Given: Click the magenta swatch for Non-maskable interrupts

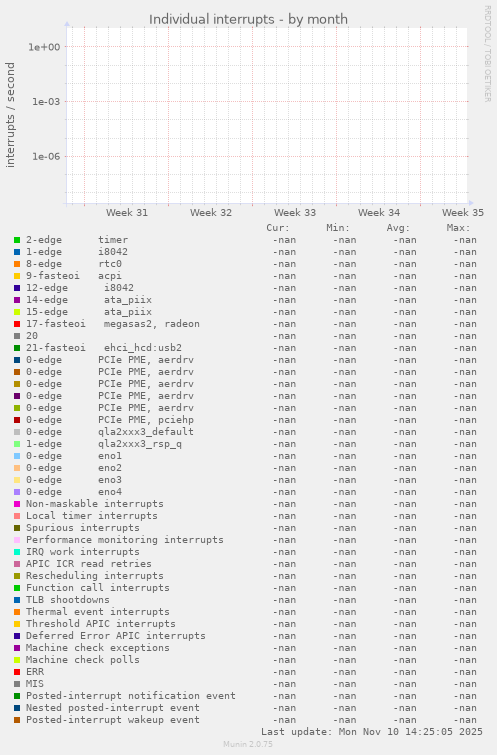Looking at the screenshot, I should click(17, 504).
